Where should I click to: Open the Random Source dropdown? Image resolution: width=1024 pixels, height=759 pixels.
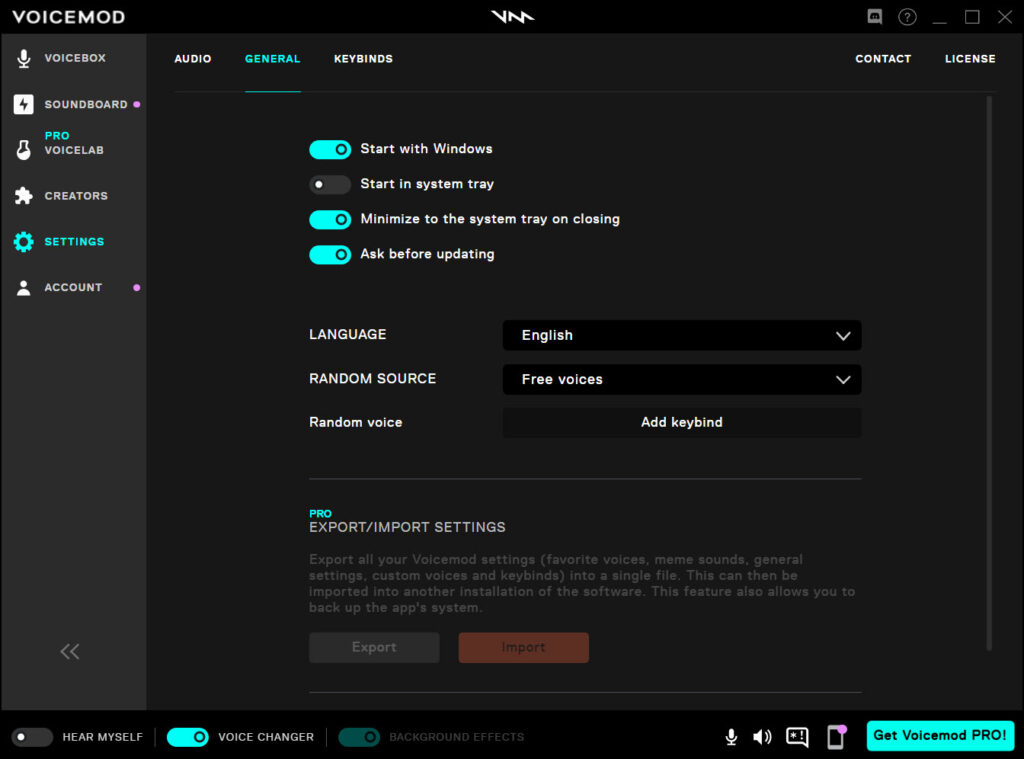point(682,380)
